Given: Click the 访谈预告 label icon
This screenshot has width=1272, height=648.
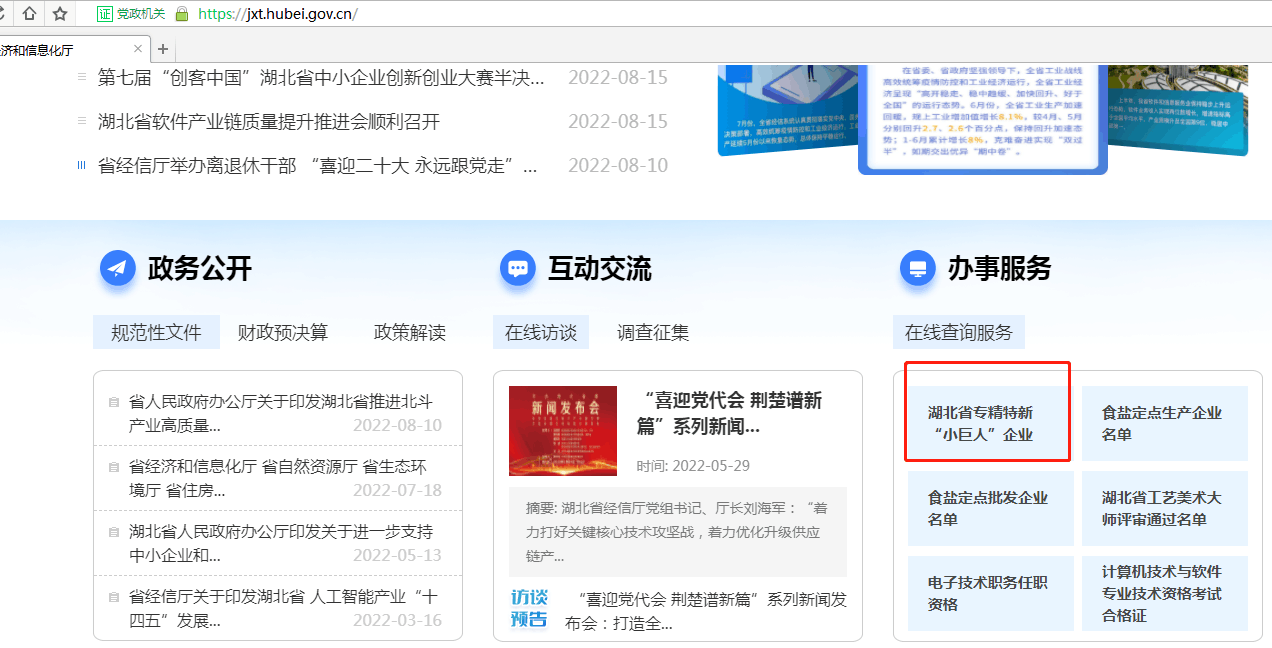Looking at the screenshot, I should 529,608.
